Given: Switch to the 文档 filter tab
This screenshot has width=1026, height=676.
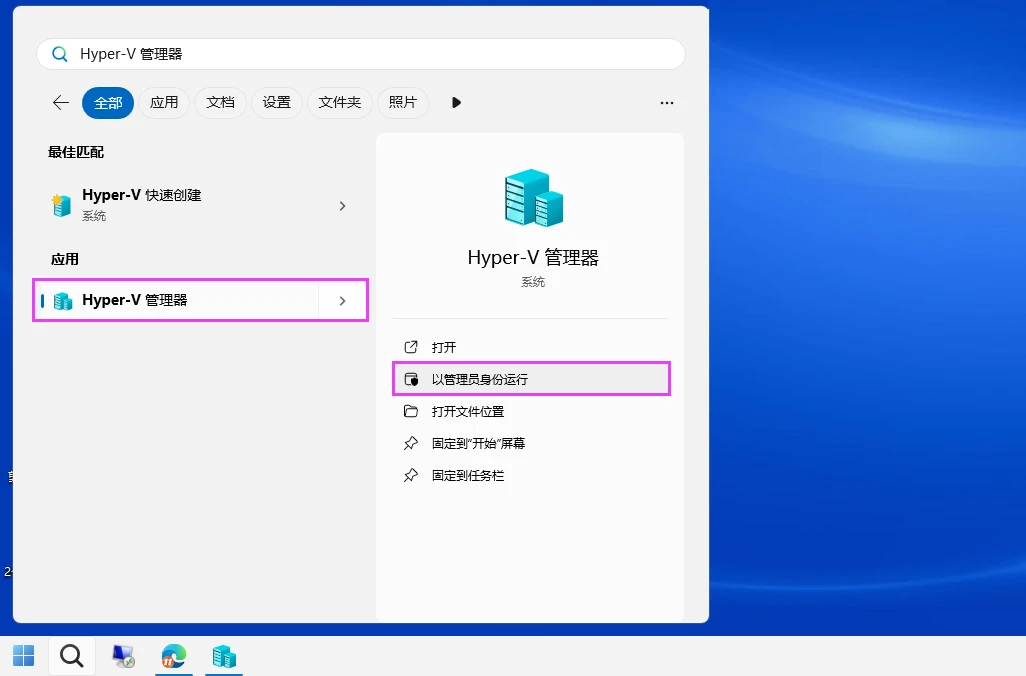Looking at the screenshot, I should point(221,103).
